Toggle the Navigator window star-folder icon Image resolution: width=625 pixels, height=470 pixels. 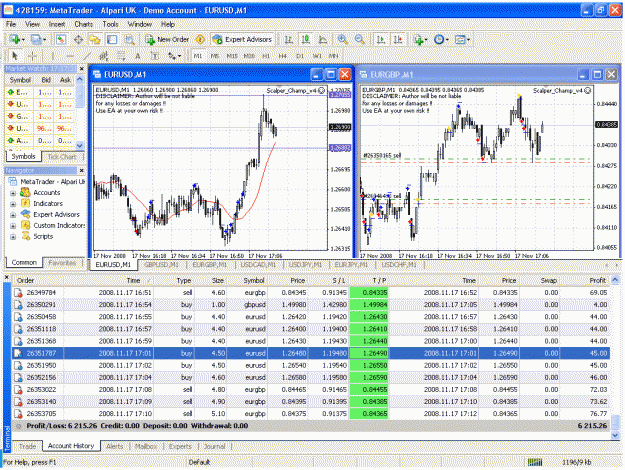tap(95, 39)
